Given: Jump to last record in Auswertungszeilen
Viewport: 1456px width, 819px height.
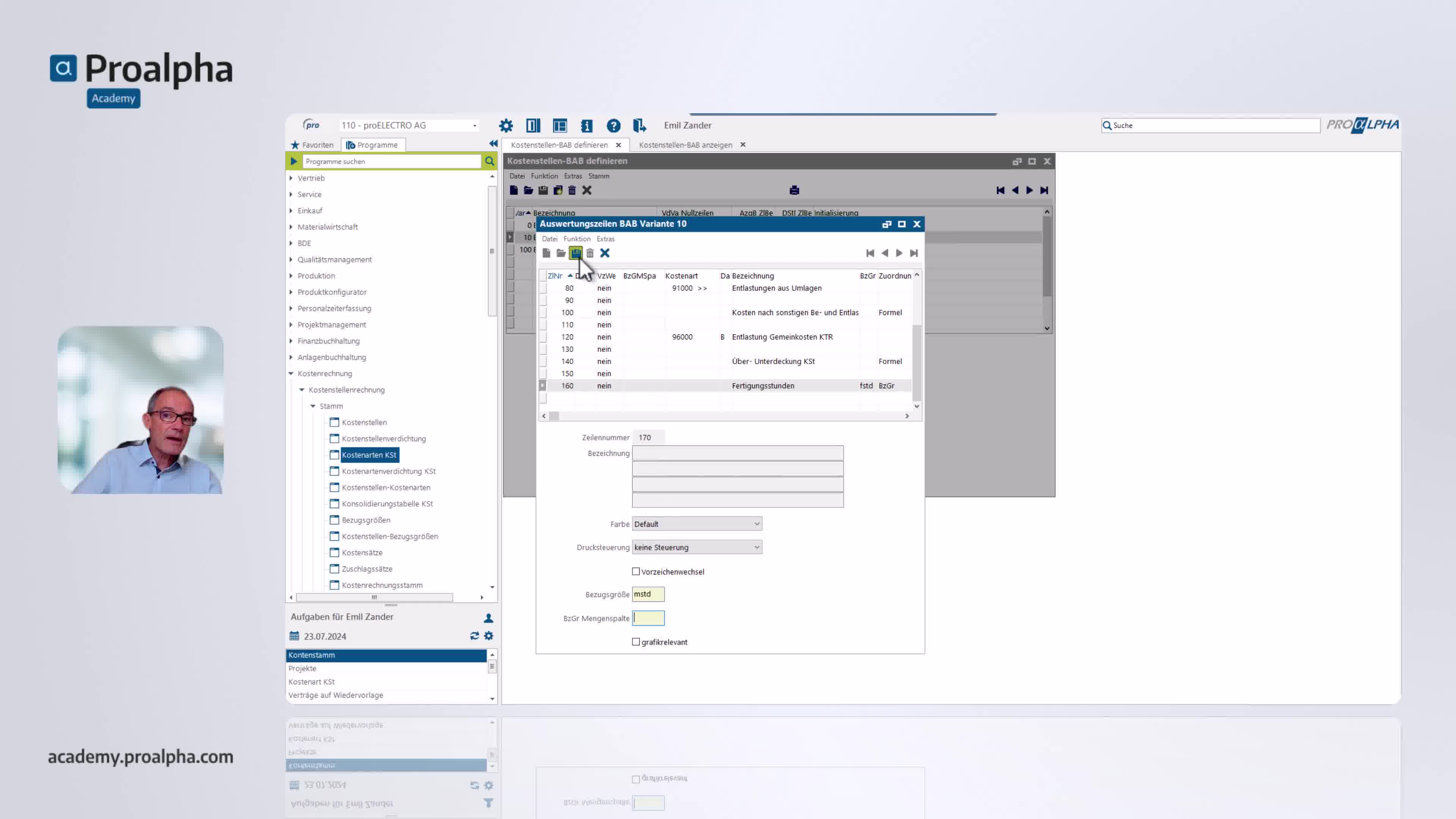Looking at the screenshot, I should click(914, 253).
